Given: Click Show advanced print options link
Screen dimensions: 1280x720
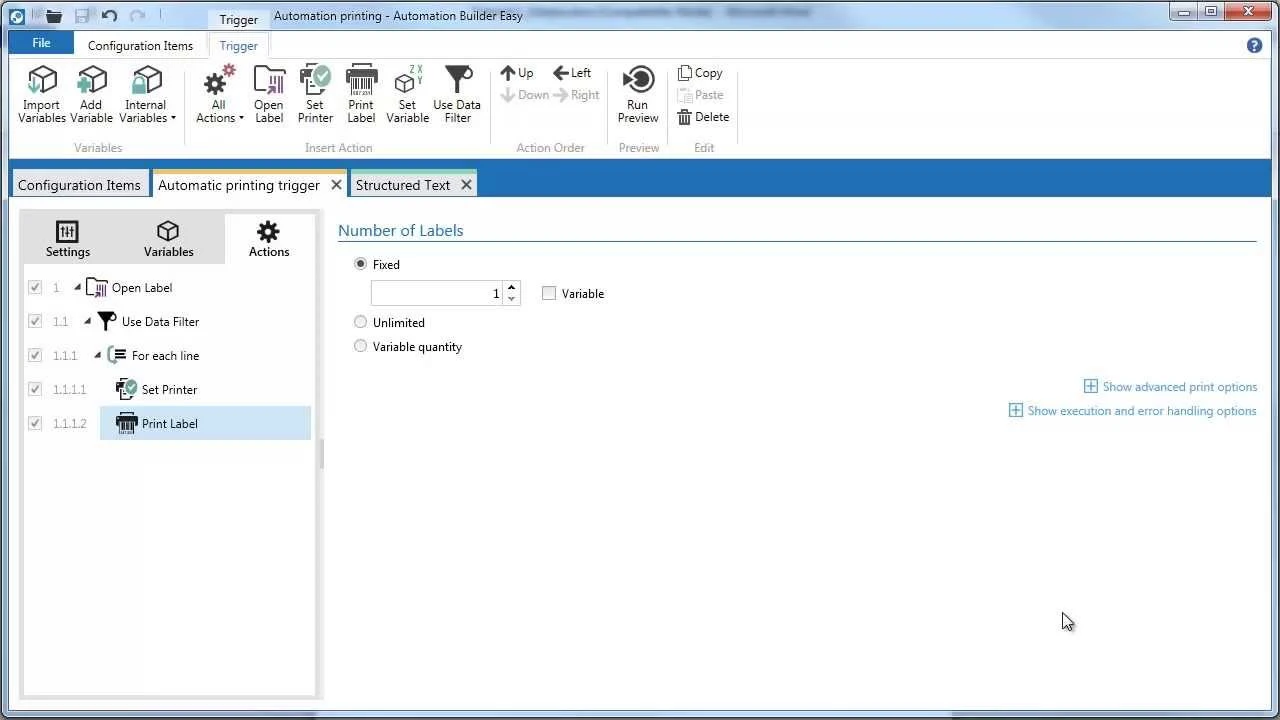Looking at the screenshot, I should [1180, 386].
